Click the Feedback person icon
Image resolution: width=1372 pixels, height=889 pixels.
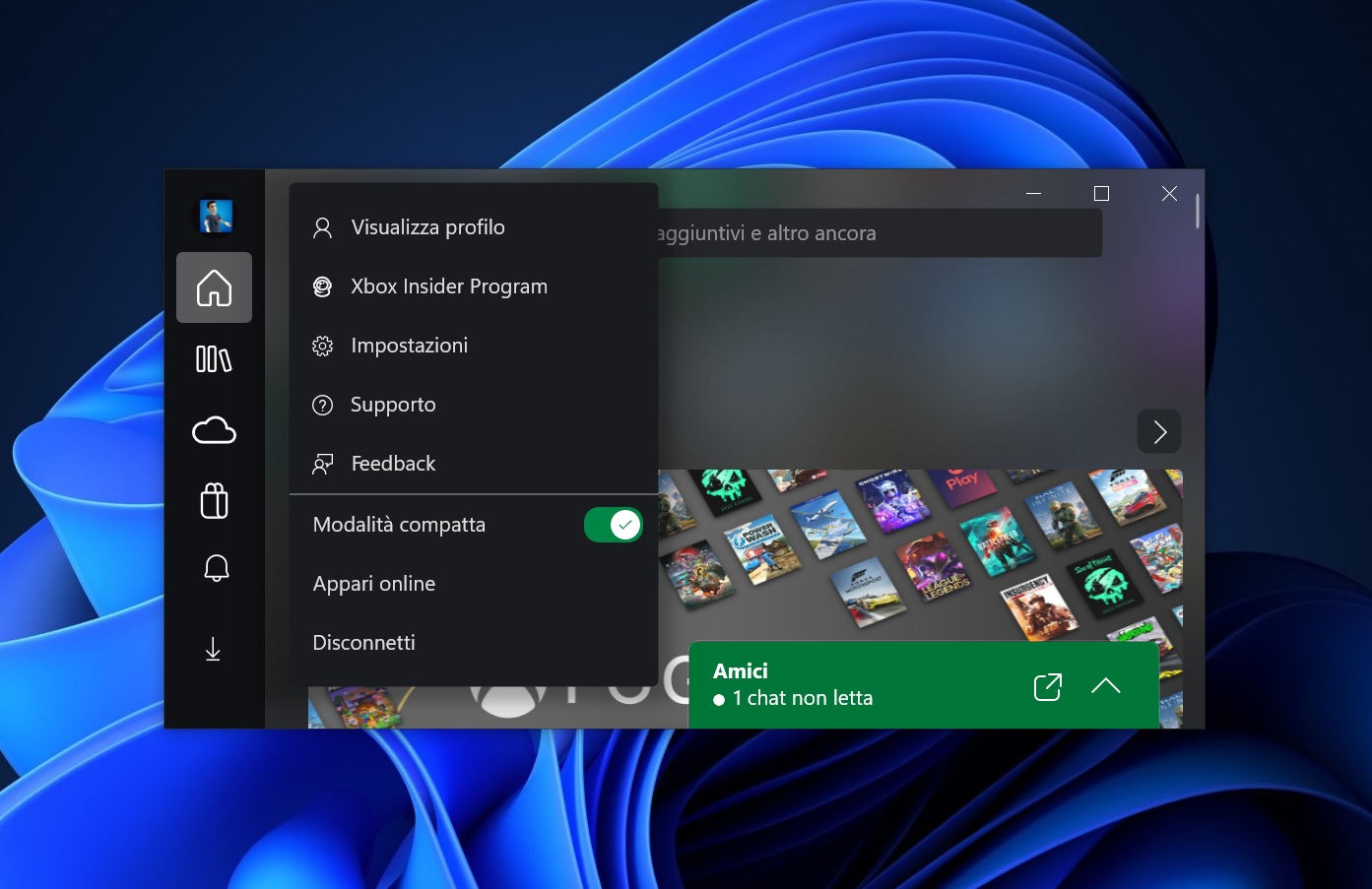pos(322,464)
